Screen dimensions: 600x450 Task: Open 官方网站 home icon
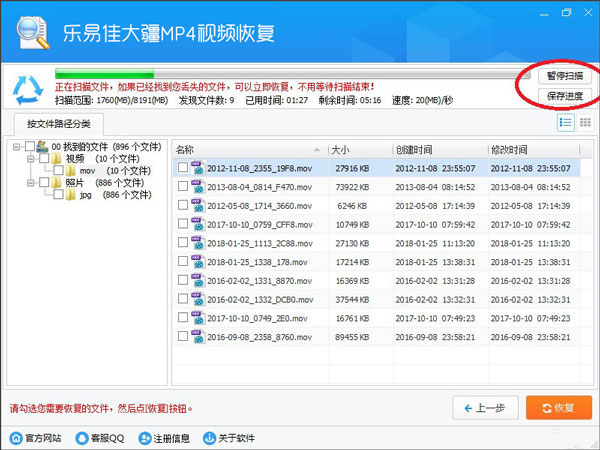click(x=16, y=438)
